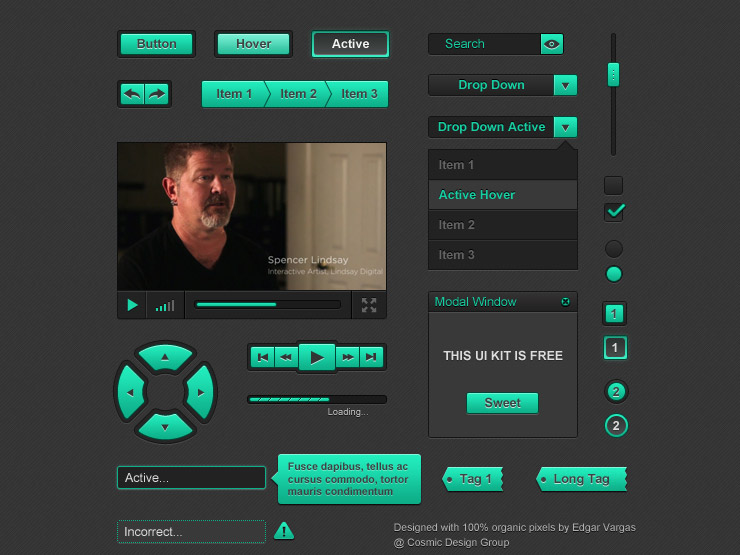The width and height of the screenshot is (740, 555).
Task: Click the Cosmic Design Group credit text
Action: (452, 543)
